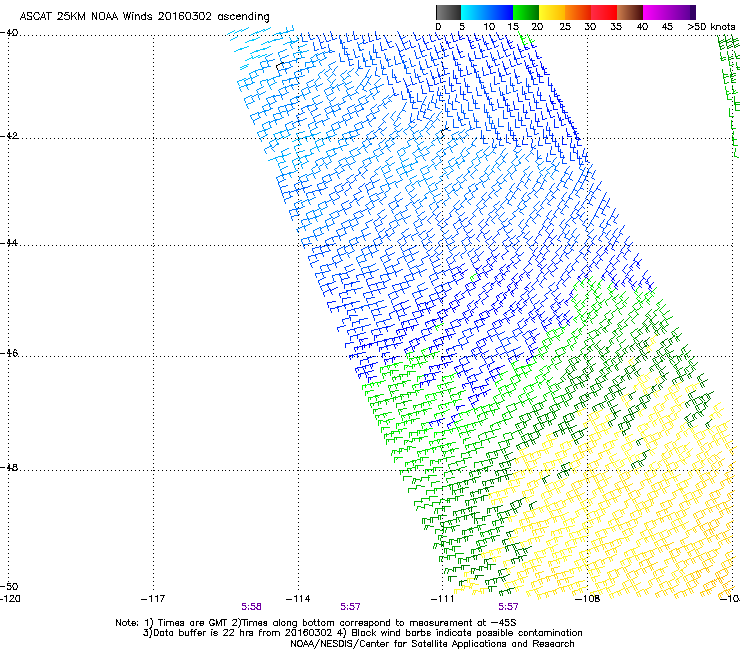
Task: Click the -108 longitude axis label
Action: point(588,599)
